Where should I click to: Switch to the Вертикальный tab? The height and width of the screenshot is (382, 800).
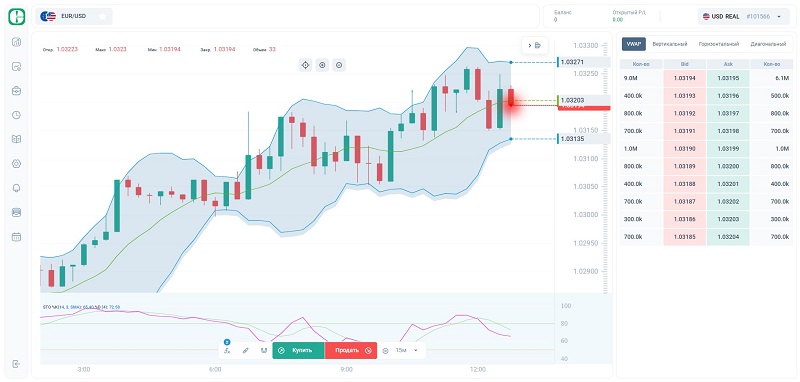tap(669, 44)
